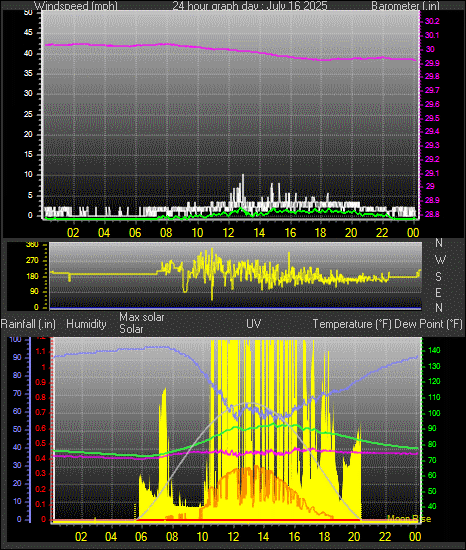Click the "Windspeed (mph)" axis title
The width and height of the screenshot is (466, 550).
pyautogui.click(x=76, y=6)
